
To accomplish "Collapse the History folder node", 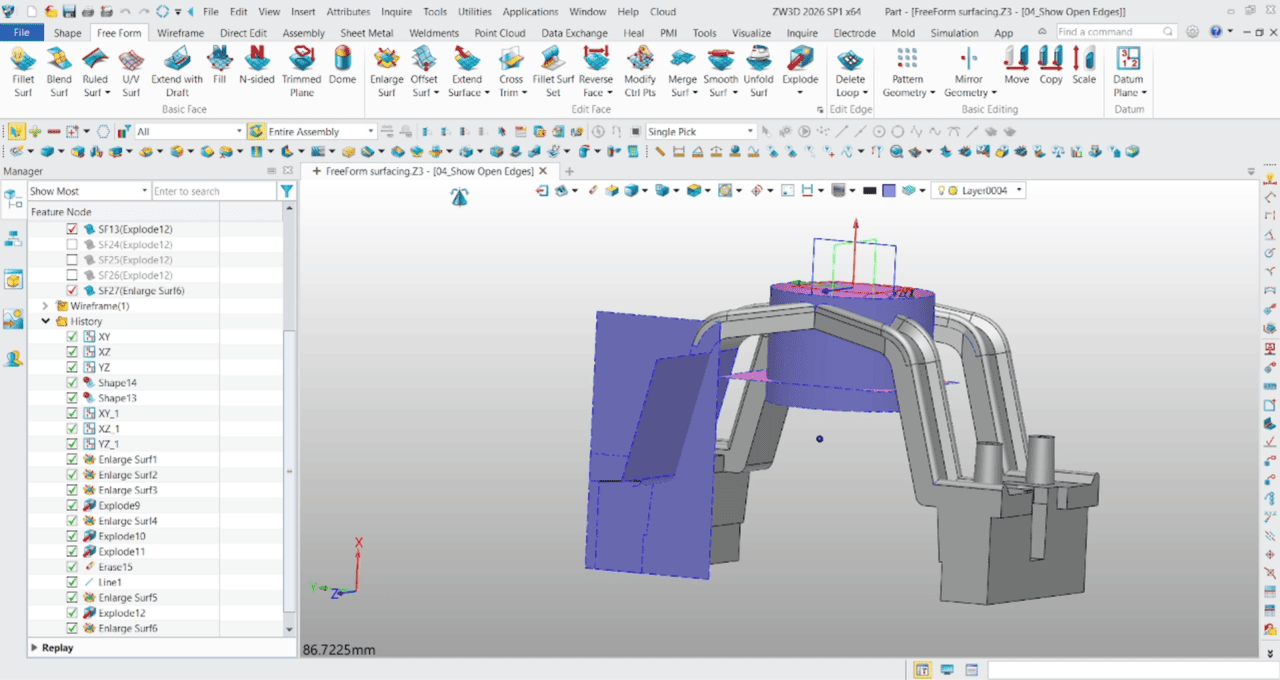I will coord(46,321).
